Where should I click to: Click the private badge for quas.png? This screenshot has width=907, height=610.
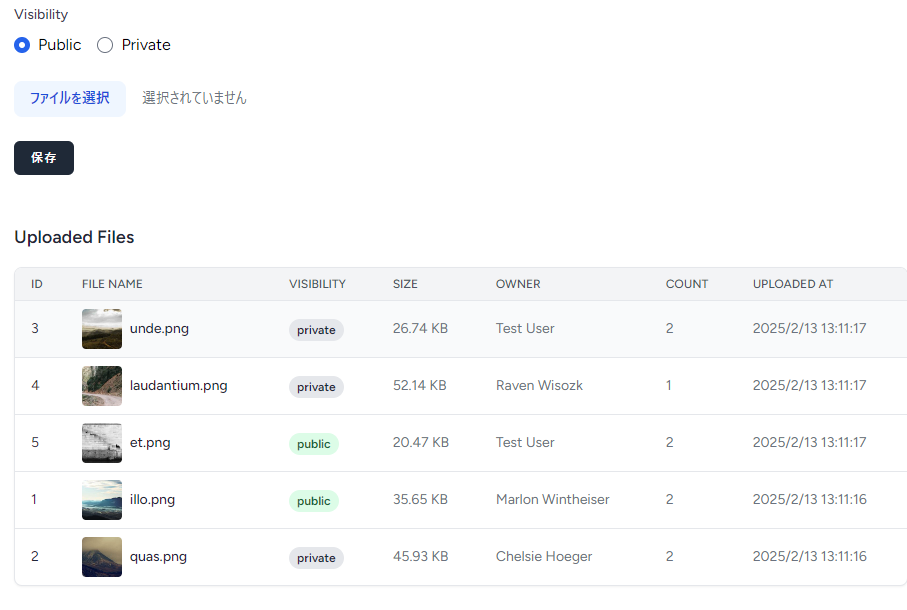click(x=316, y=558)
